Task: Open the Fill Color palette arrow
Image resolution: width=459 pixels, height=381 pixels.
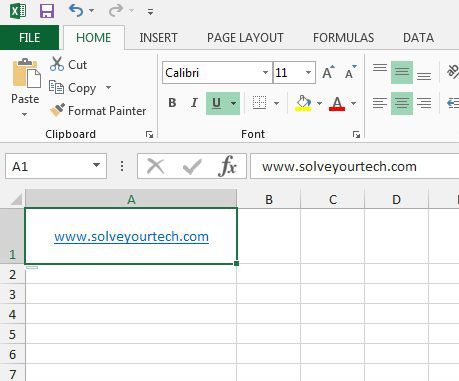Action: [x=319, y=103]
